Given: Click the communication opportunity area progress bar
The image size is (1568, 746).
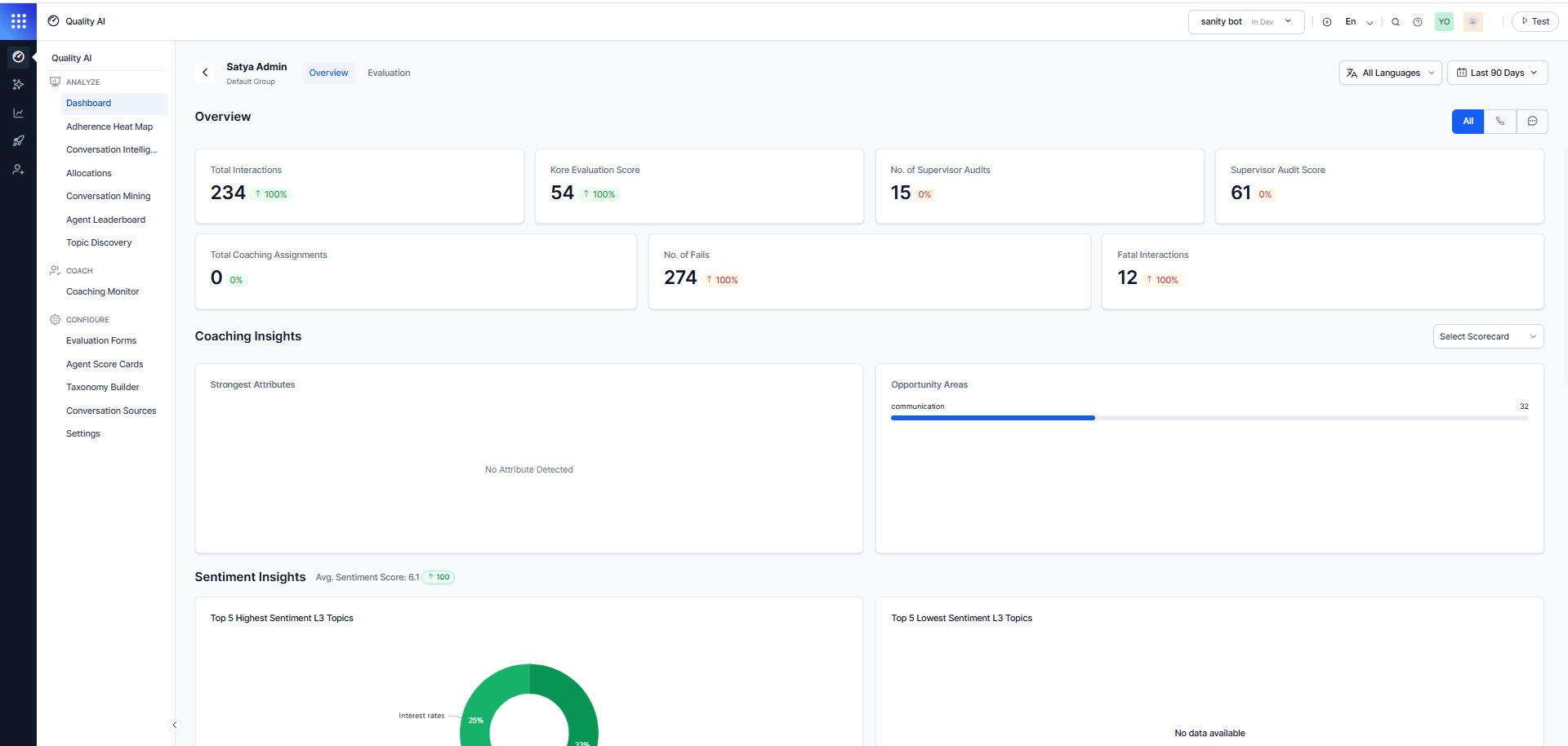Looking at the screenshot, I should [1209, 418].
